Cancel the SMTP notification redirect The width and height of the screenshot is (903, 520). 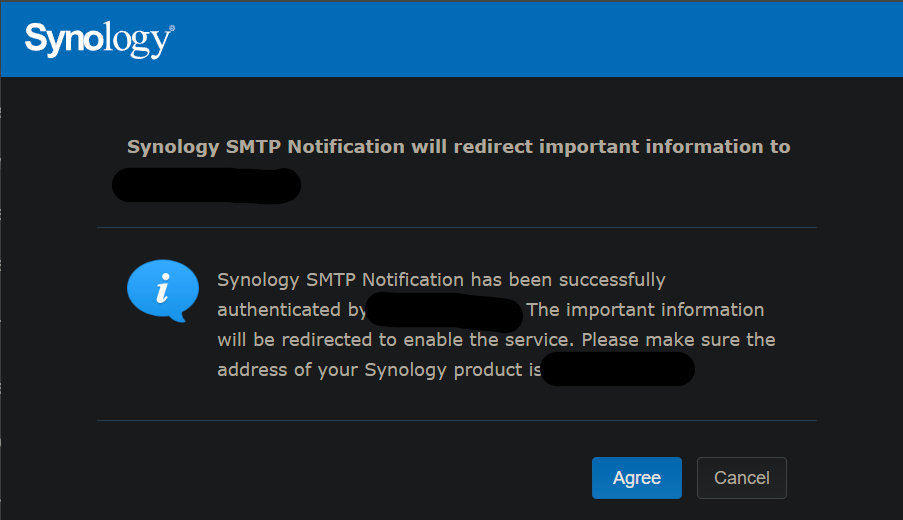[x=741, y=478]
